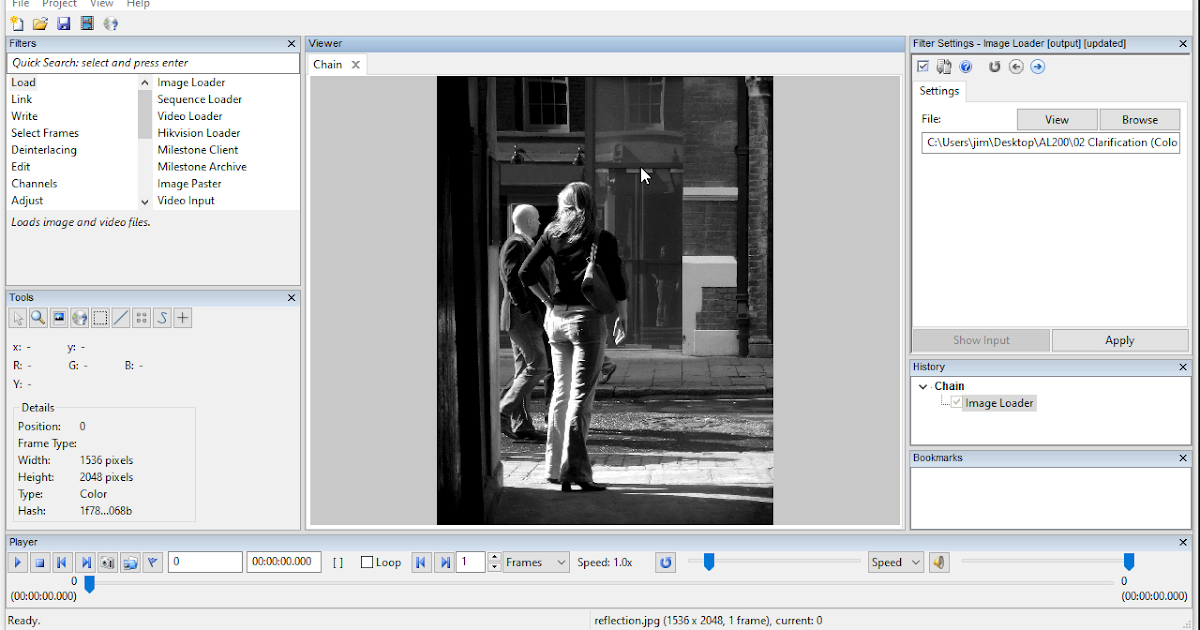Select the rectangular selection tool

coord(100,318)
